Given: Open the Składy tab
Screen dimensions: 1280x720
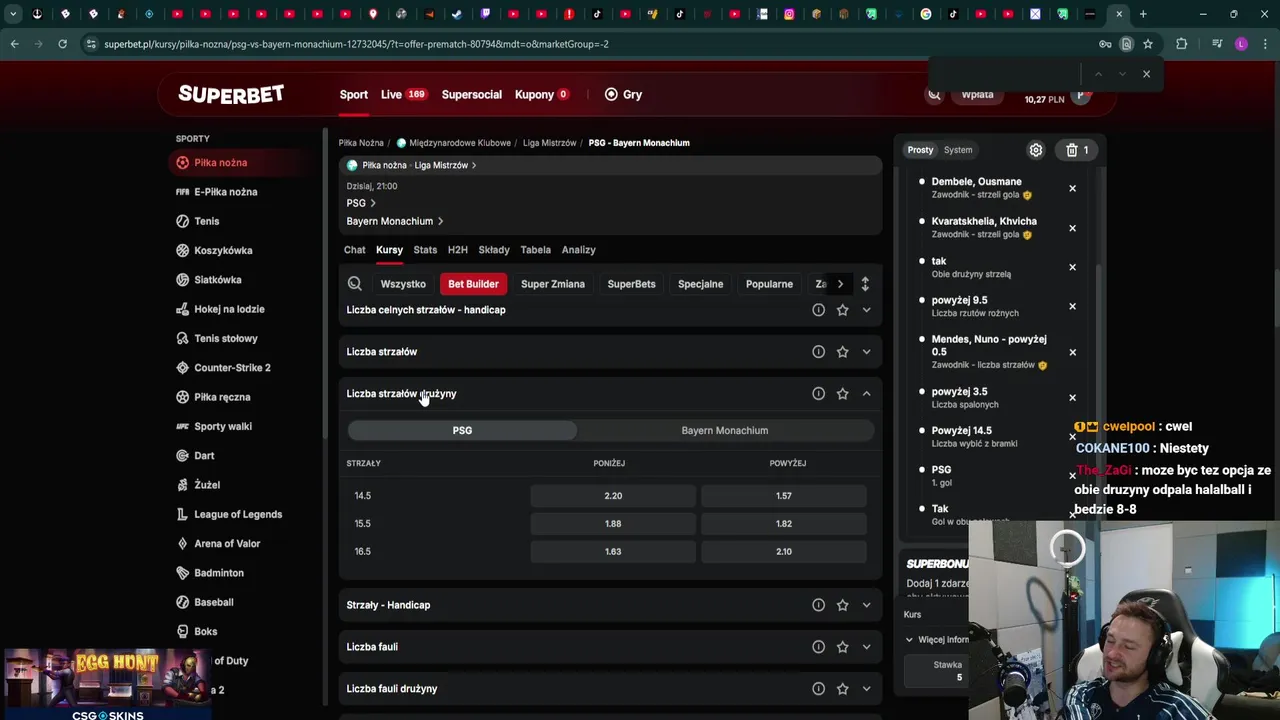Looking at the screenshot, I should coord(494,250).
